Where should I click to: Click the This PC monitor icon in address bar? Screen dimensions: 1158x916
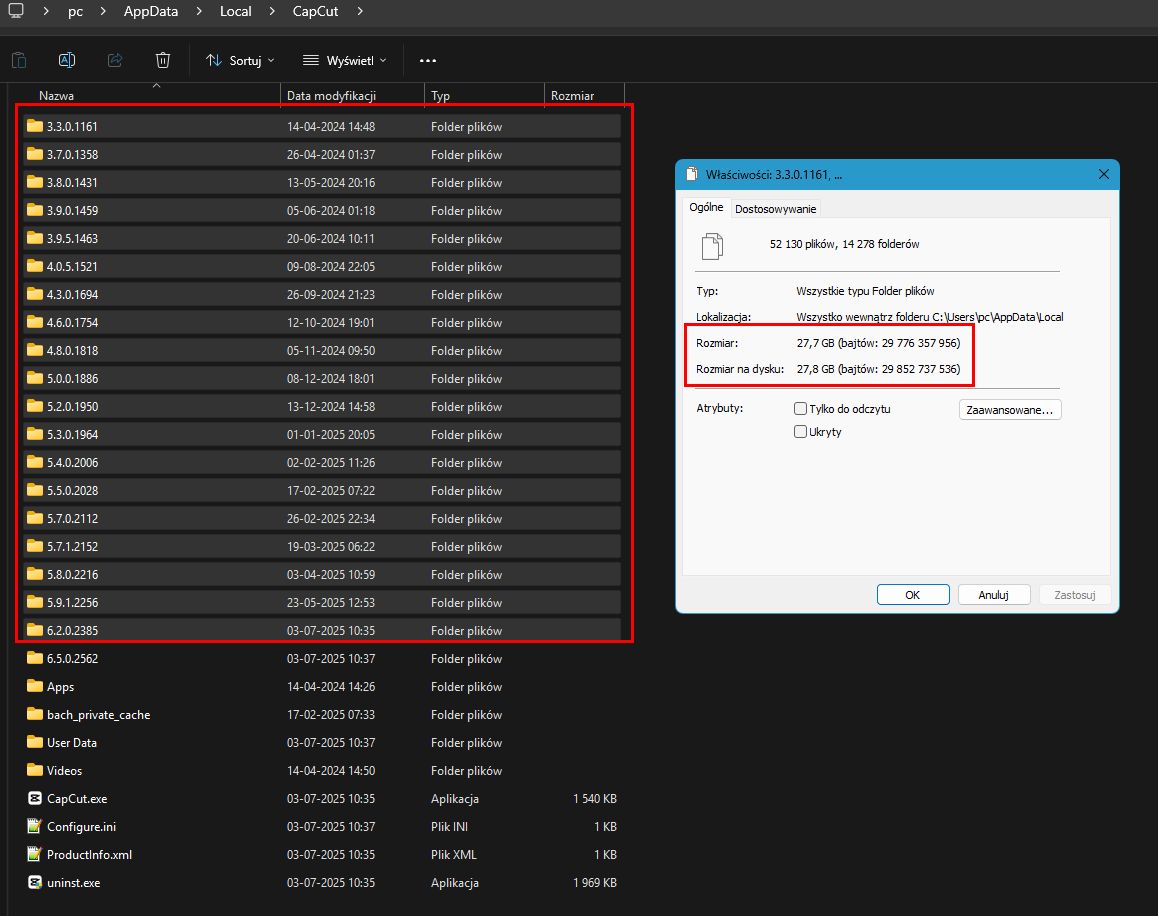click(15, 12)
